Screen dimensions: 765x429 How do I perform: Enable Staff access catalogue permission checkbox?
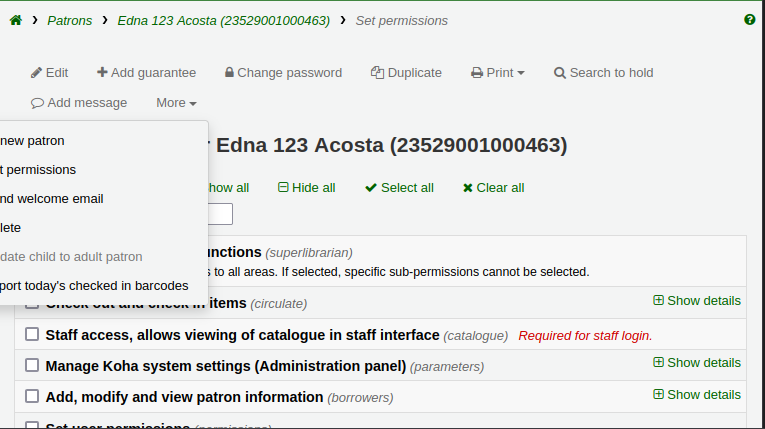click(x=32, y=335)
